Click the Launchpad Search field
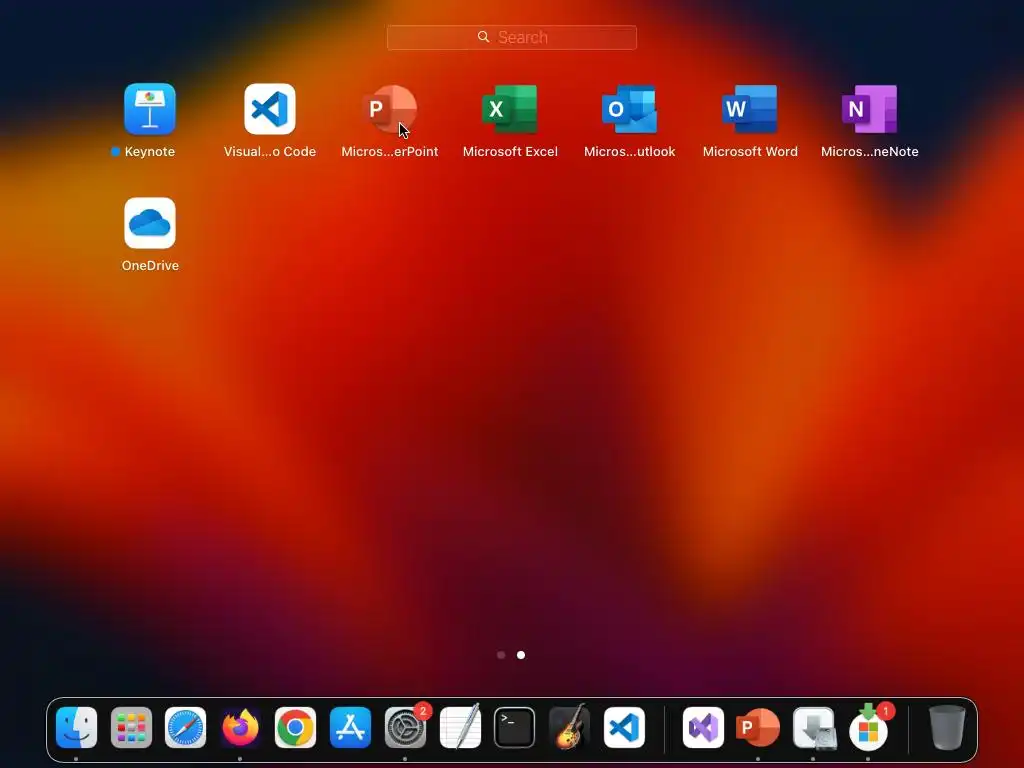1024x768 pixels. coord(511,37)
